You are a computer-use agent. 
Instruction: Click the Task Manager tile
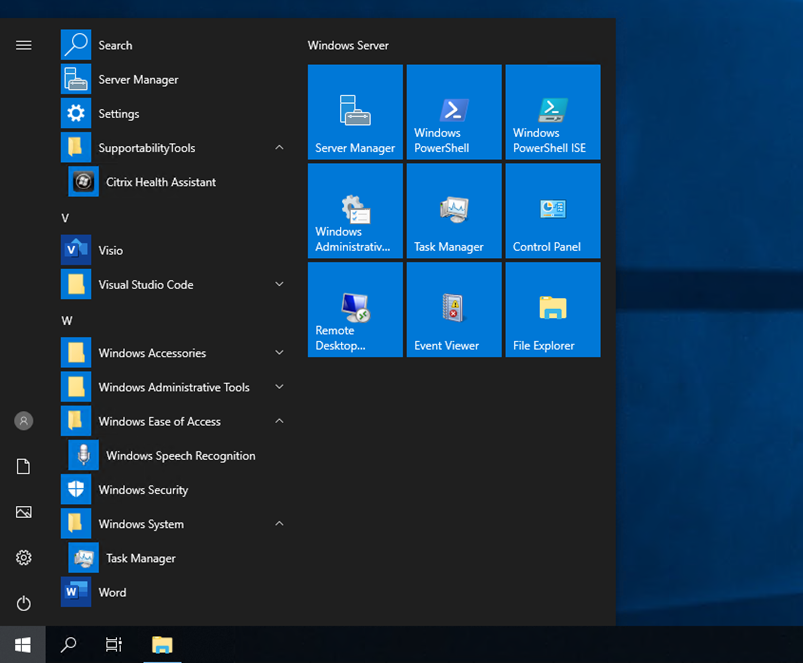454,211
